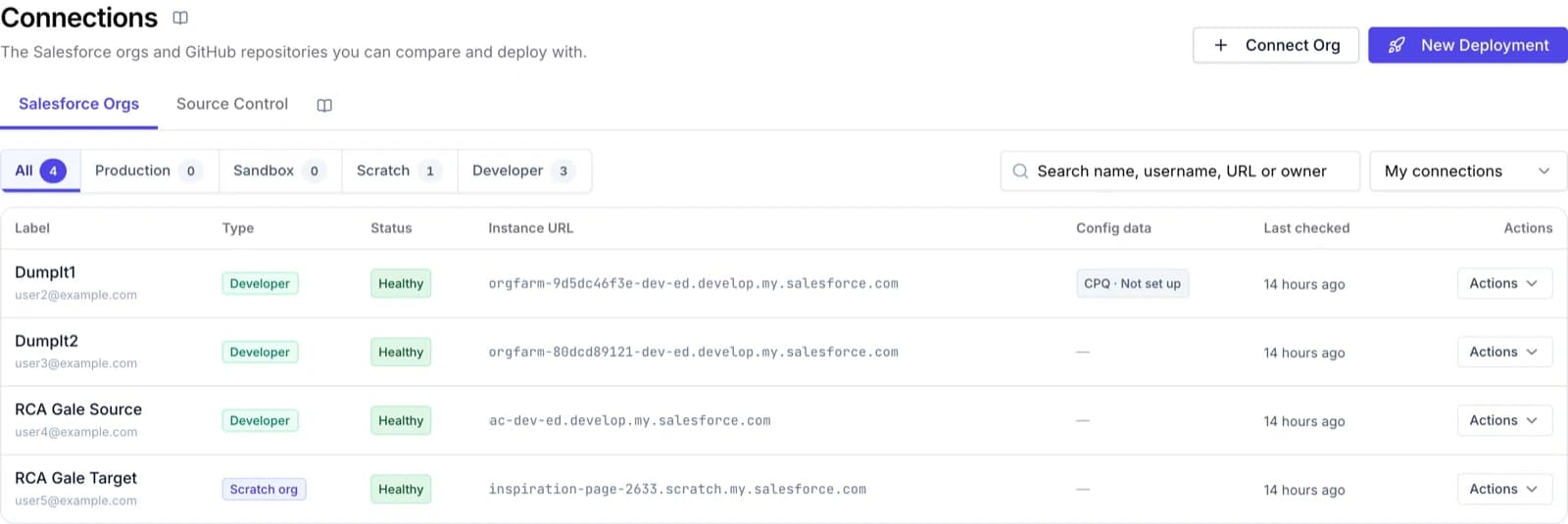The width and height of the screenshot is (1568, 524).
Task: Click the plus icon in Connect Org
Action: pos(1221,45)
